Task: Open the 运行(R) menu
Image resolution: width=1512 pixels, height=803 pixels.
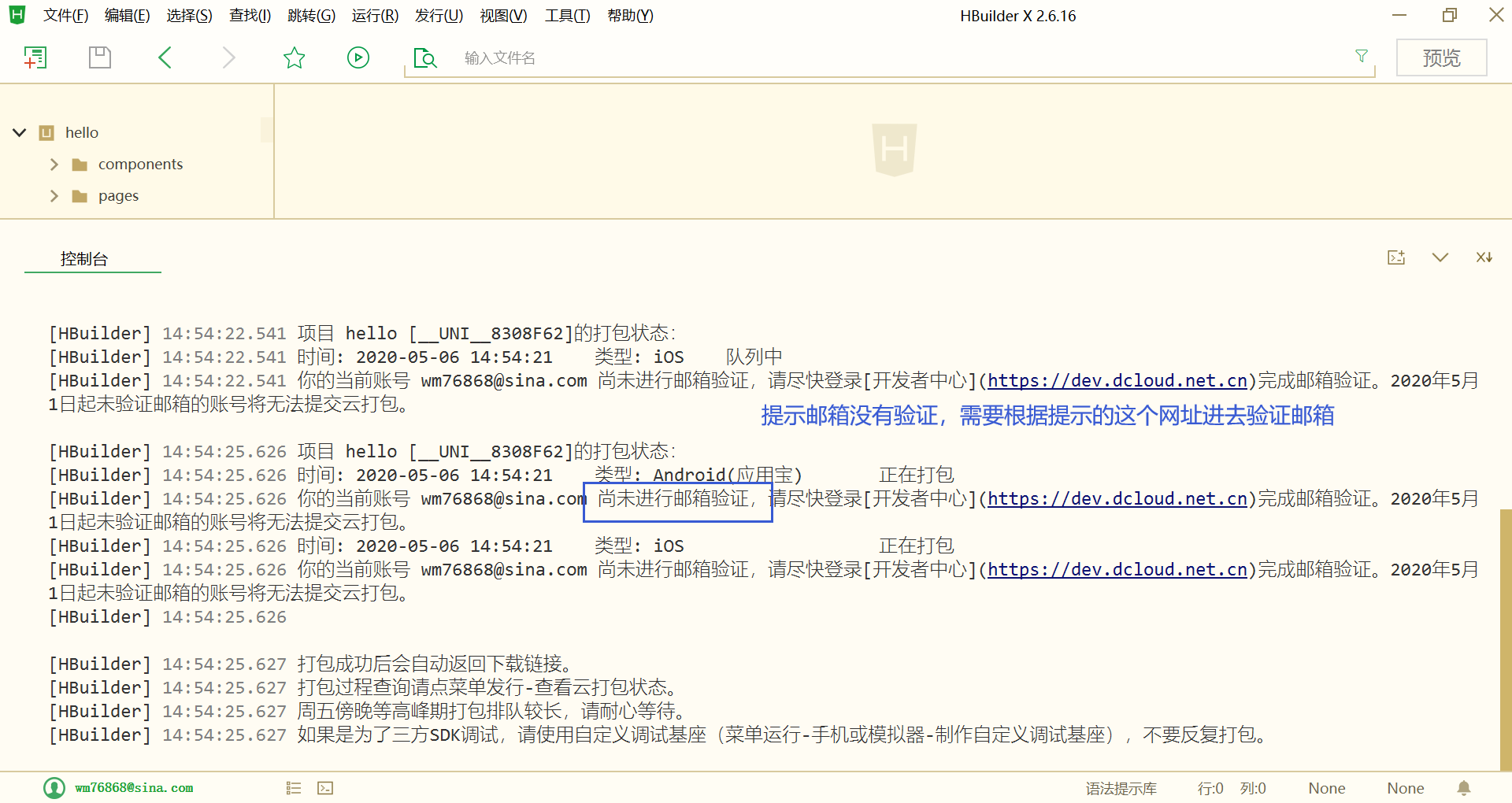Action: 375,16
